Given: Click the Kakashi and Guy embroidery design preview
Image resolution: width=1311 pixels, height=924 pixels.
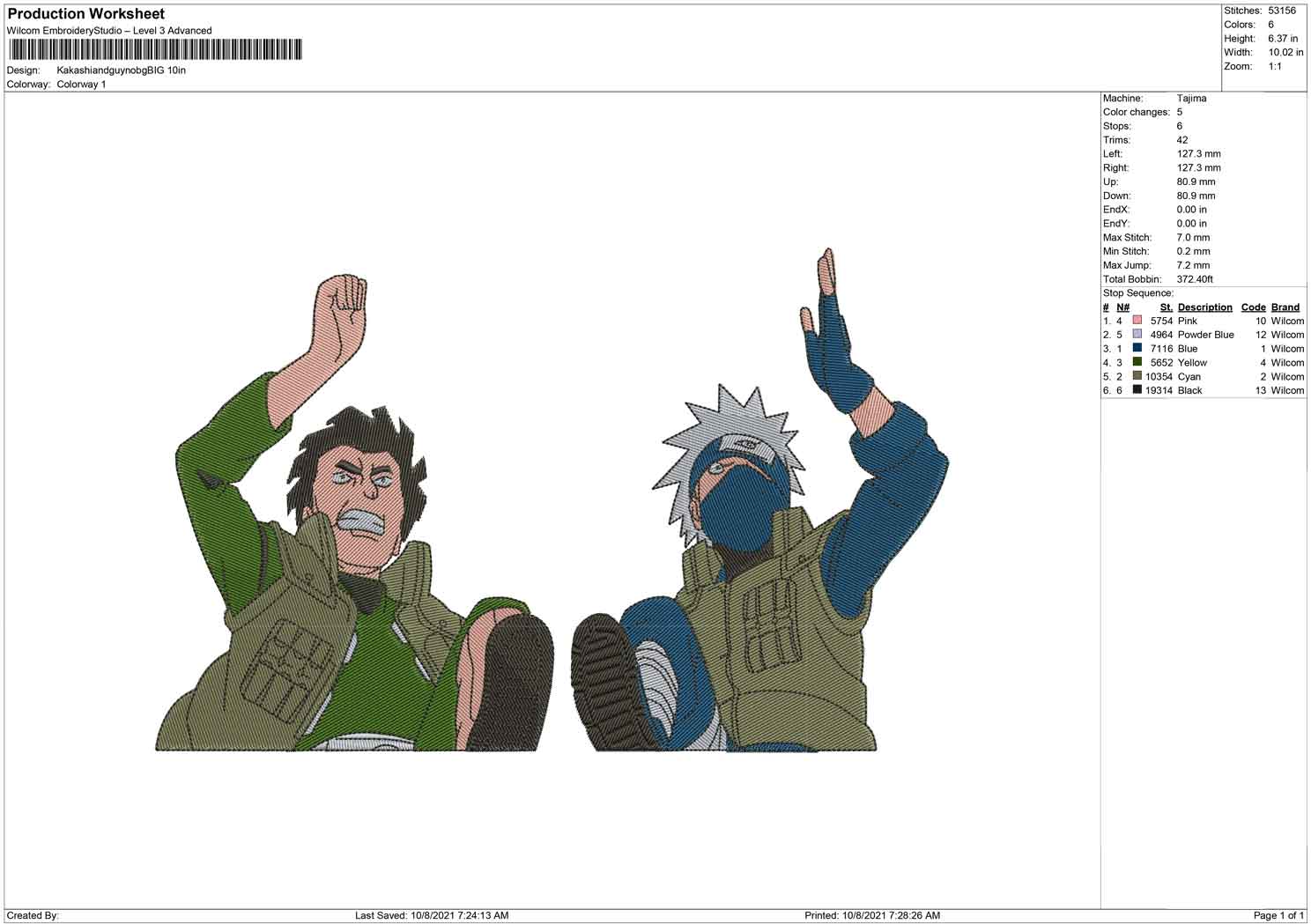Looking at the screenshot, I should click(x=552, y=499).
